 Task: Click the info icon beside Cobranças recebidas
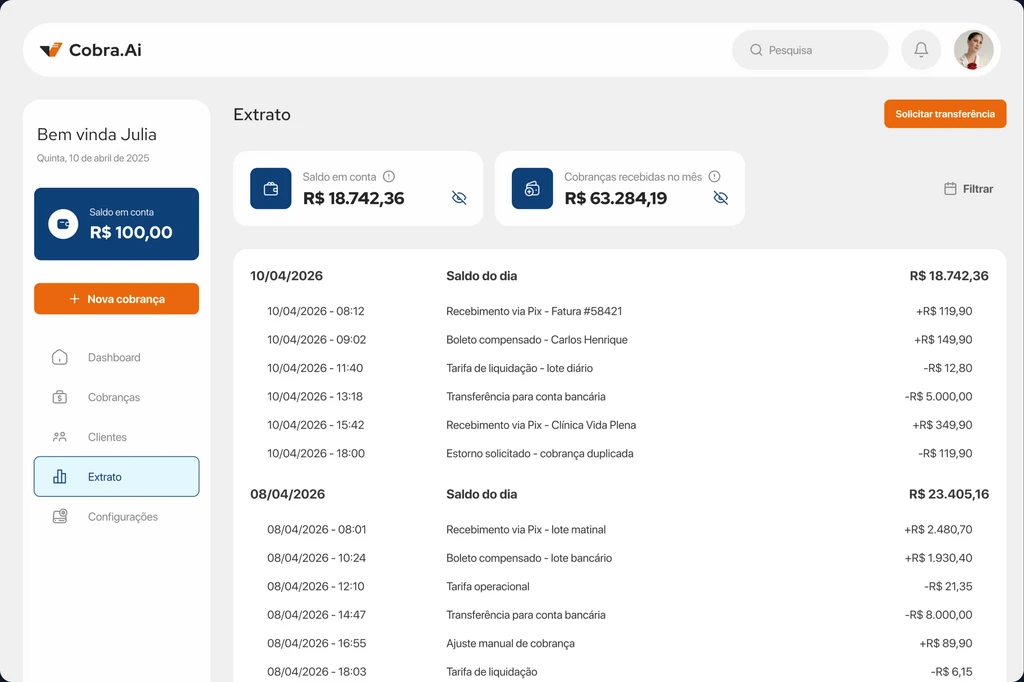(714, 176)
